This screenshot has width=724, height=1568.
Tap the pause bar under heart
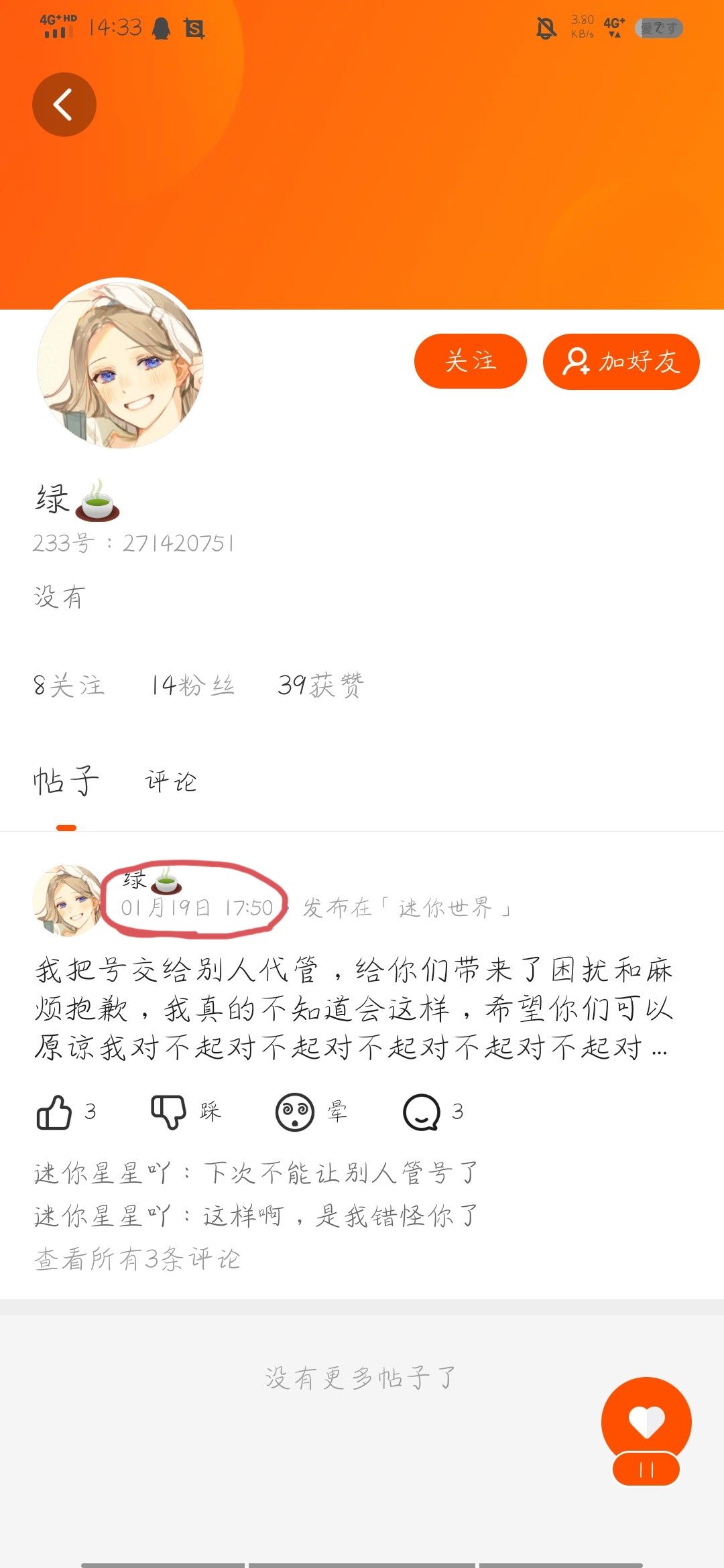tap(646, 1469)
